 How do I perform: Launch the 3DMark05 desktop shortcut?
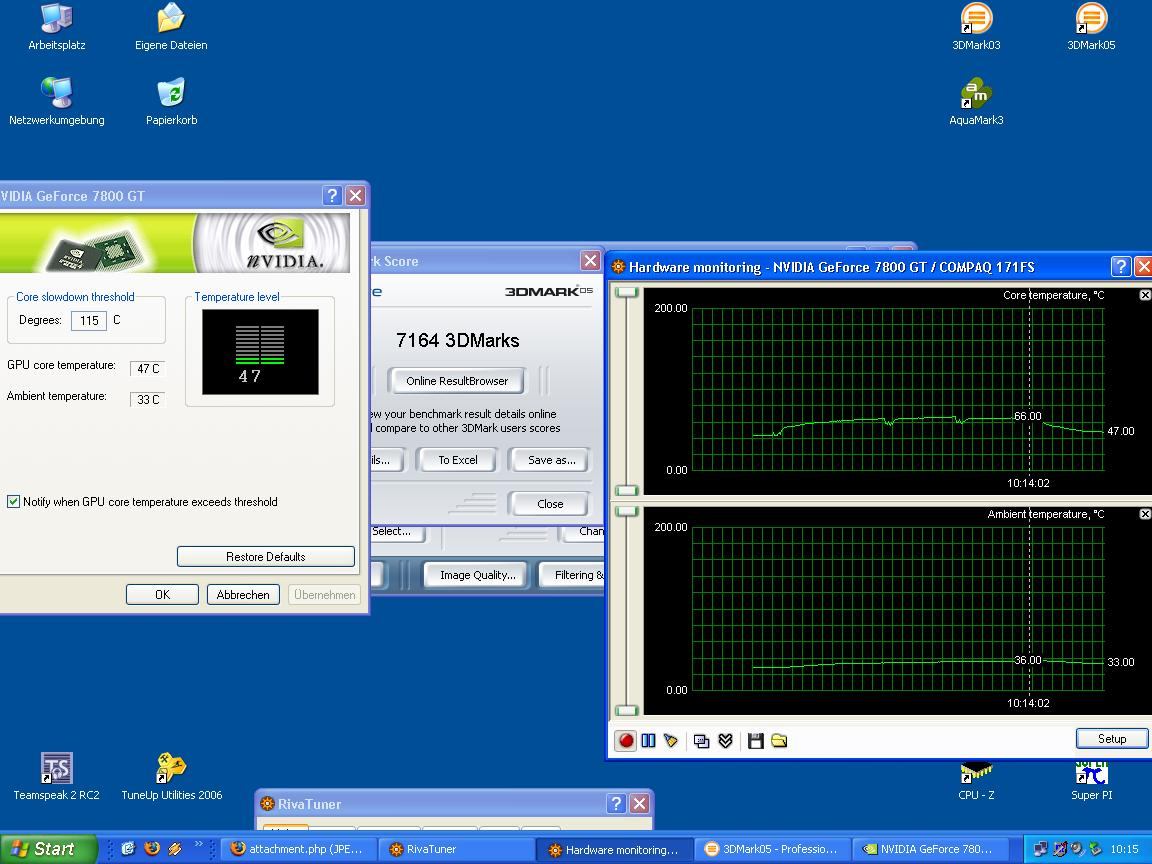point(1091,27)
